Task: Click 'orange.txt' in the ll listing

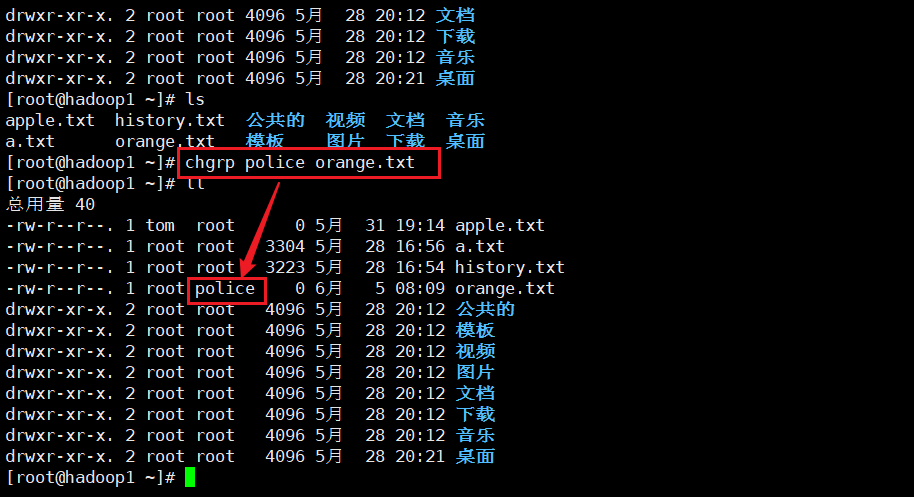Action: coord(505,288)
